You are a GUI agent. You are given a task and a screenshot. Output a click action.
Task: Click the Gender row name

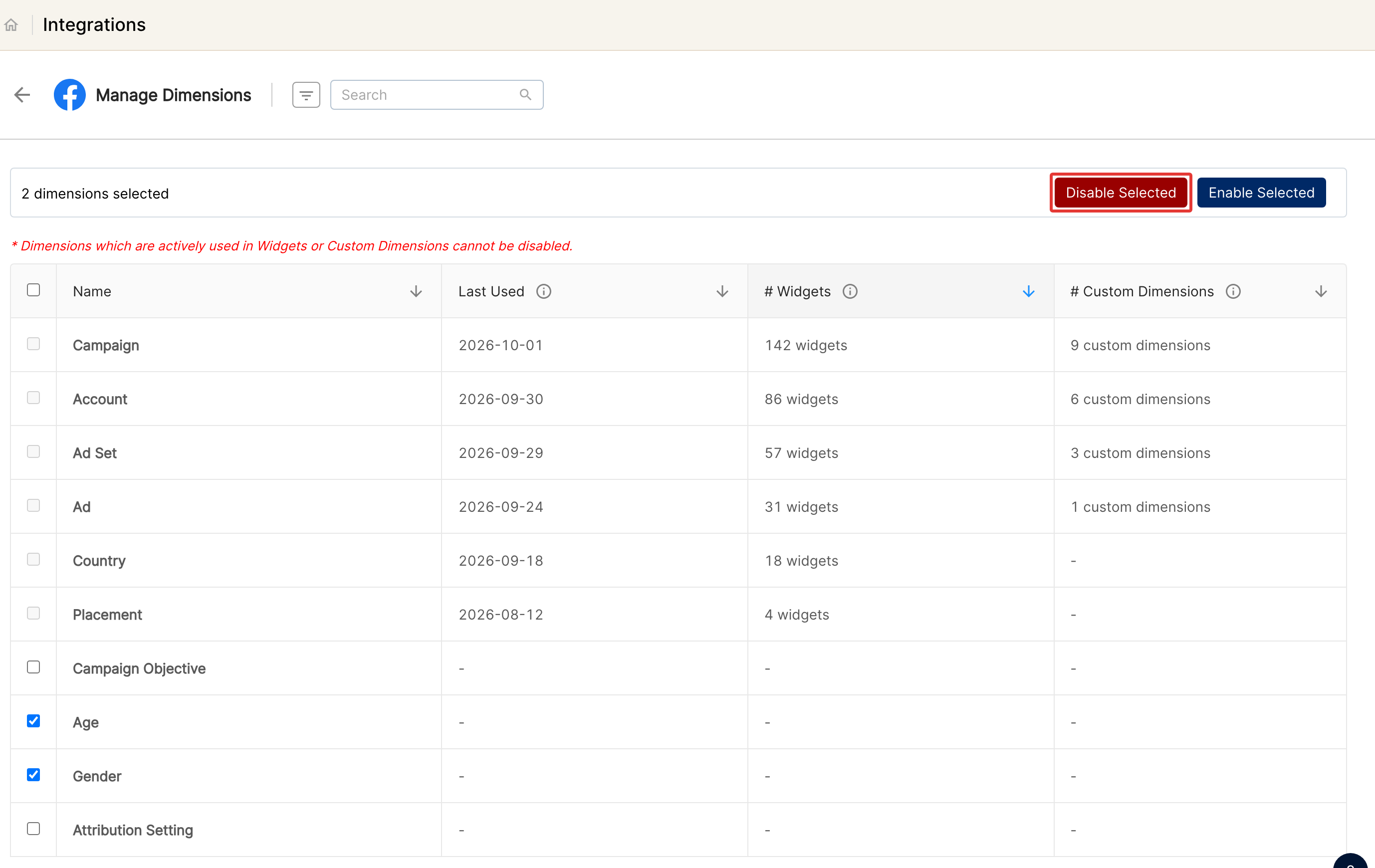(x=97, y=776)
